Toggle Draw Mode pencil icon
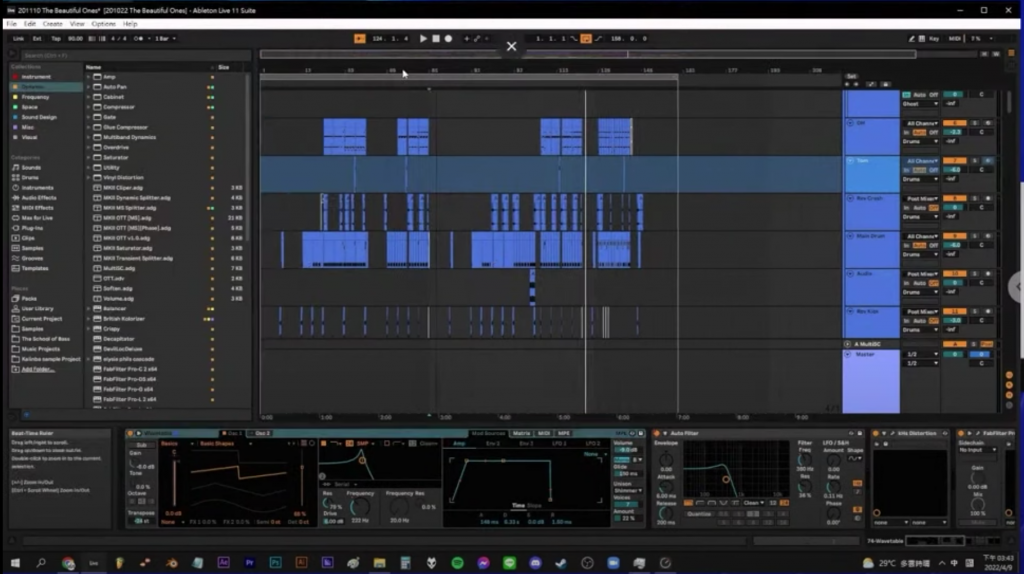 911,39
